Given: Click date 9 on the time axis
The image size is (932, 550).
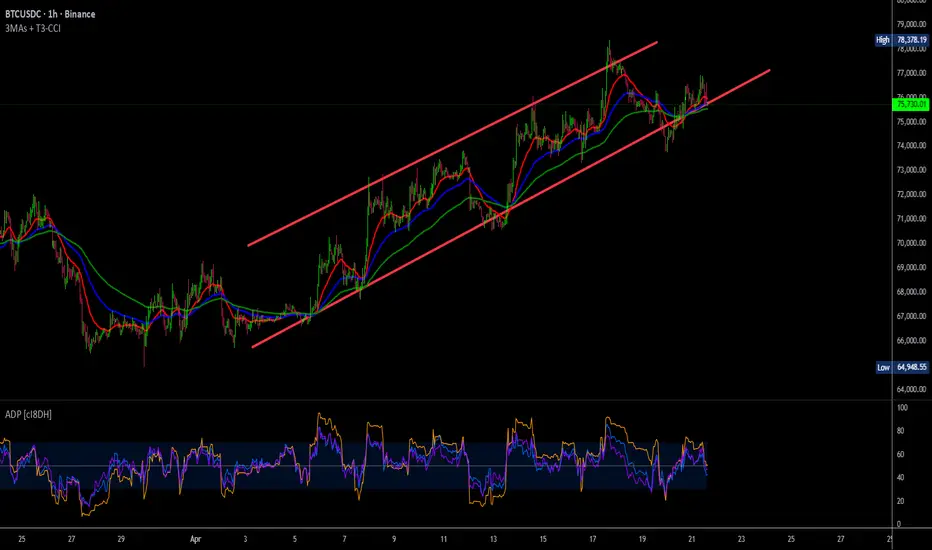Looking at the screenshot, I should pyautogui.click(x=394, y=539).
